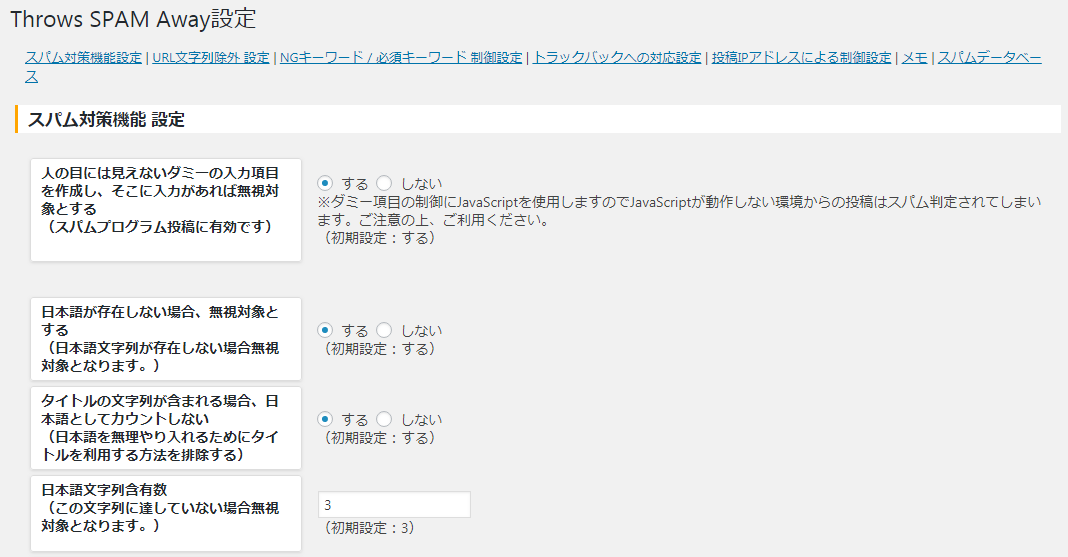Open 投稿IPアドレスによる制御設定 link

coord(802,58)
